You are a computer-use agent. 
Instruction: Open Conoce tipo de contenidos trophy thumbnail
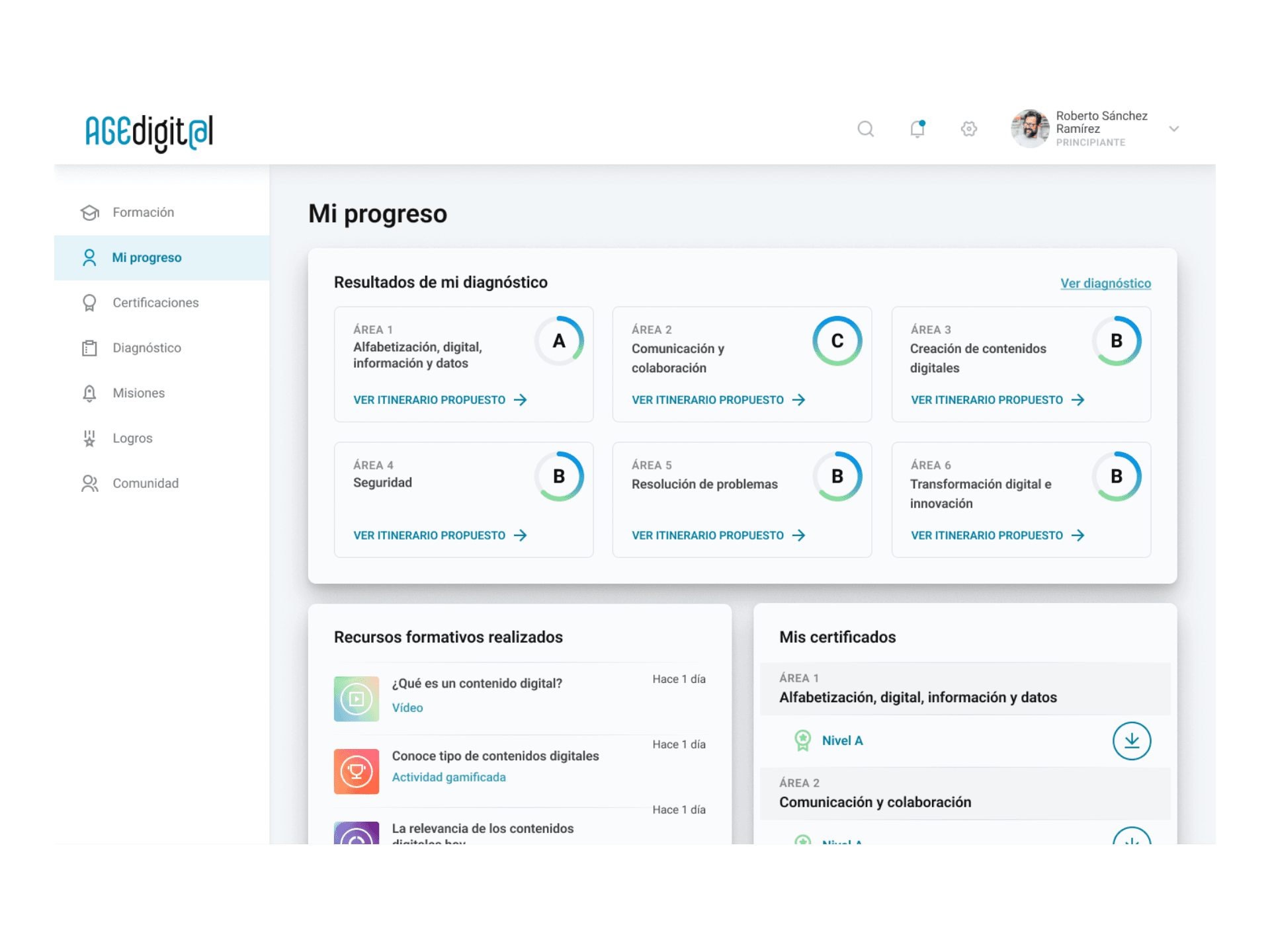pos(357,771)
